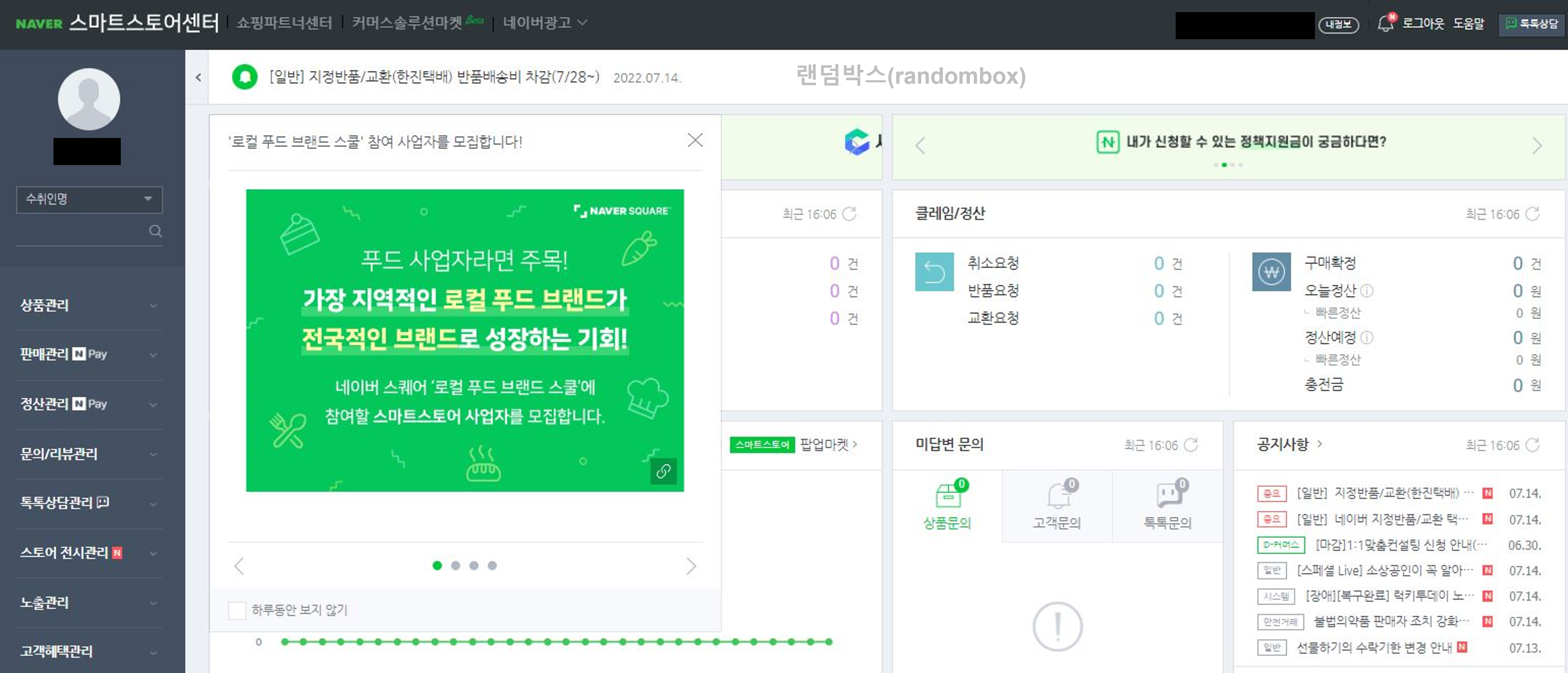Click the search magnifier icon in the sidebar
Viewport: 1568px width, 673px height.
point(155,231)
